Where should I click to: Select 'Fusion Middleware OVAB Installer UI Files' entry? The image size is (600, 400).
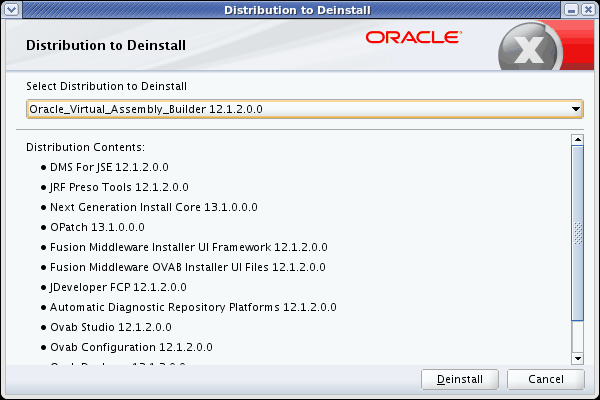click(x=188, y=267)
